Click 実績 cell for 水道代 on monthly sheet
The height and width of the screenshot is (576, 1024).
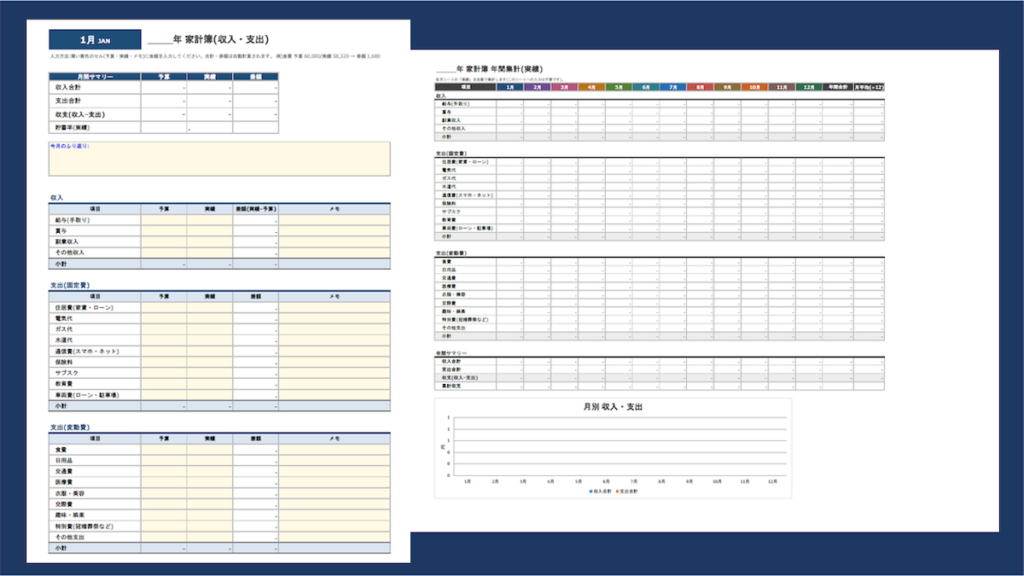[210, 340]
